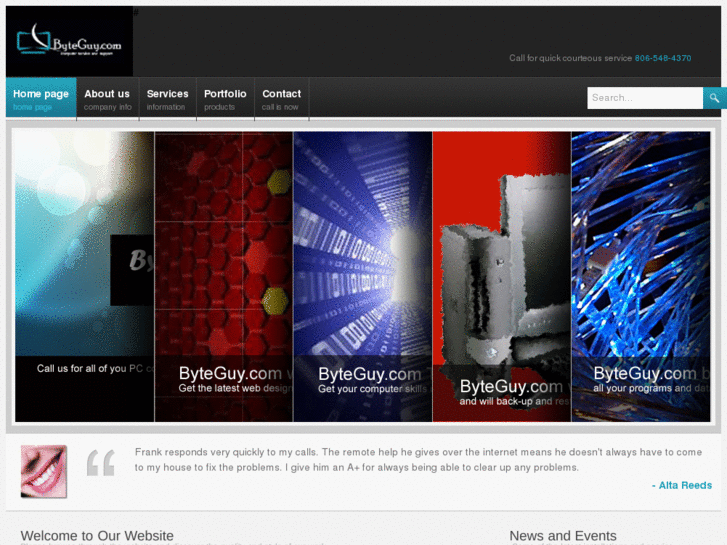Pick the blue fiber optics slide
Viewport: 727px width, 545px height.
(x=641, y=276)
